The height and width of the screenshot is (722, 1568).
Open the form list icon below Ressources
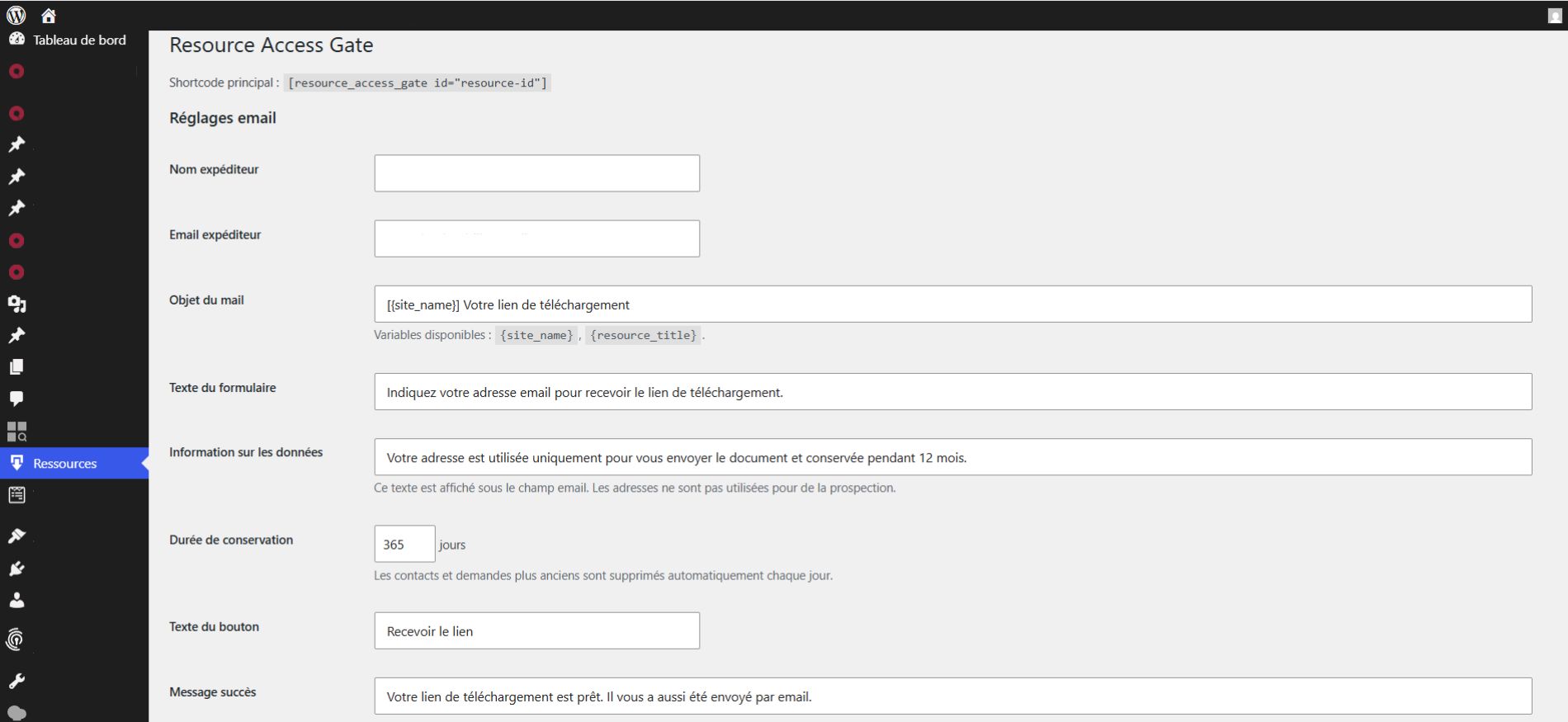click(x=17, y=495)
